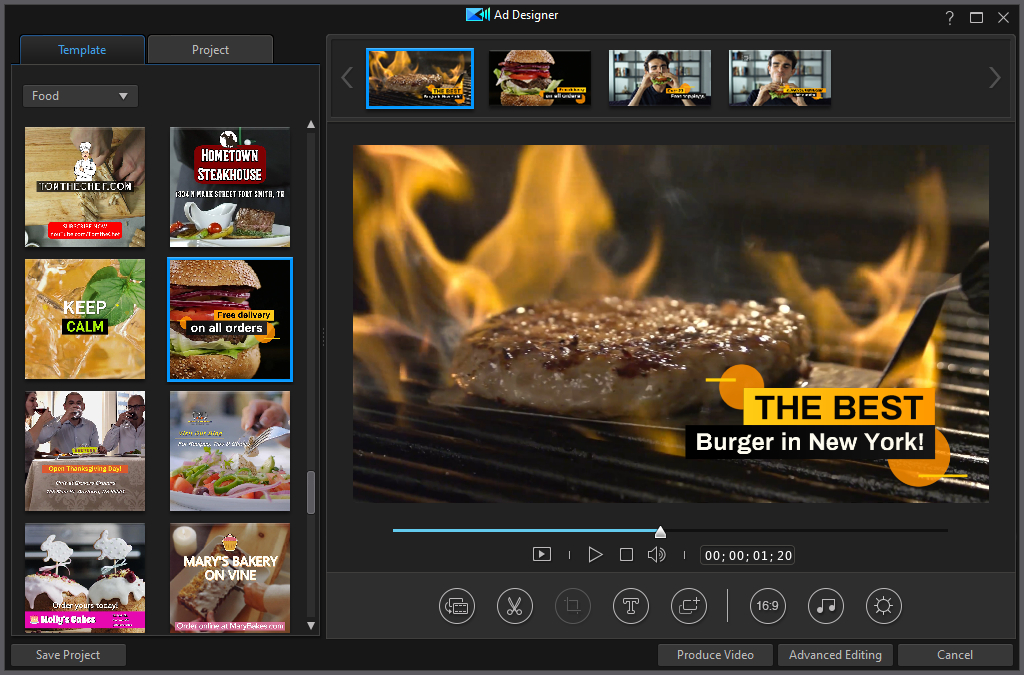Click the add media overlay icon
This screenshot has width=1024, height=675.
(689, 606)
